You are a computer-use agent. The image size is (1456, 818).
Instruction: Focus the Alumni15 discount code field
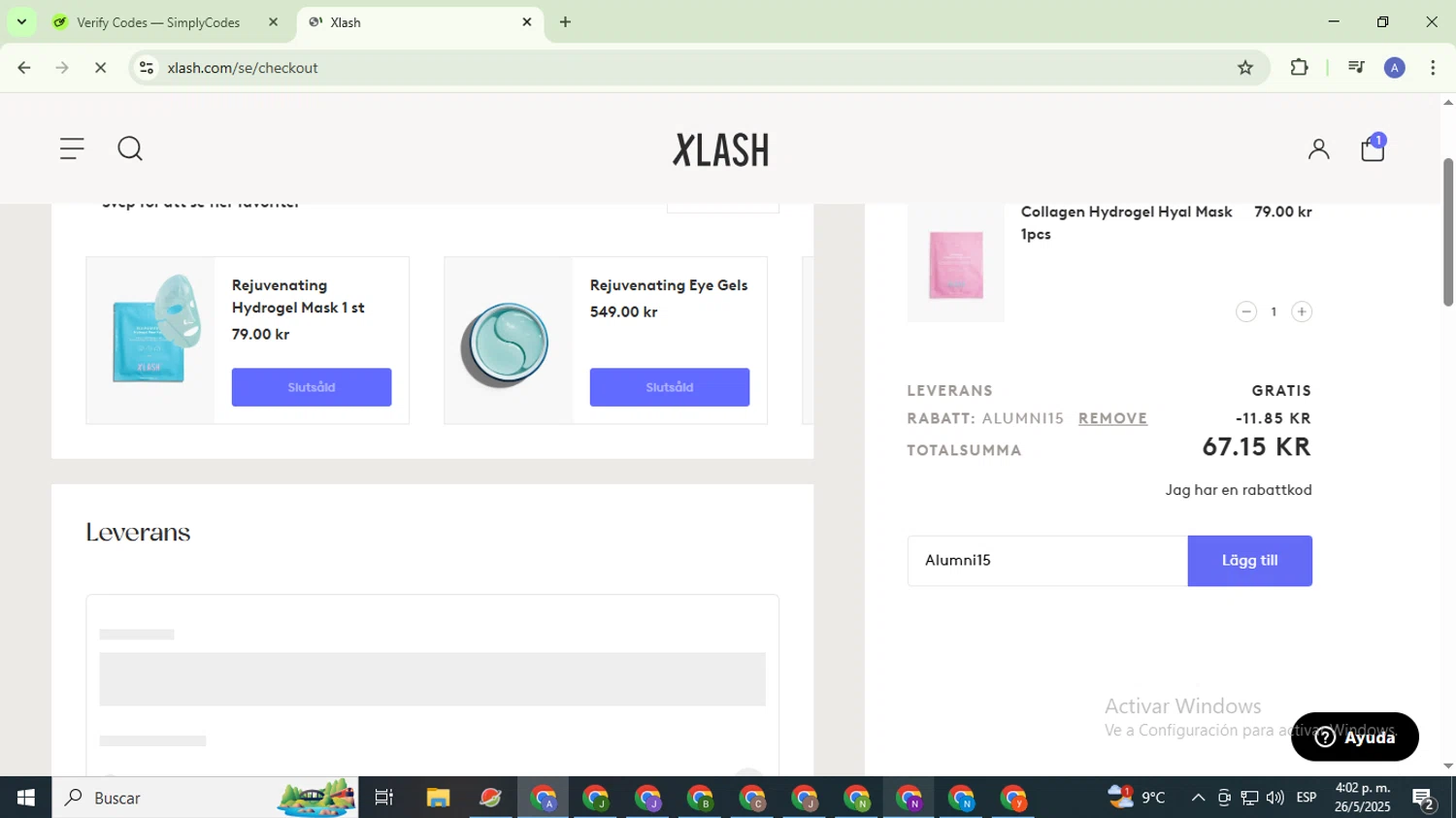click(1047, 561)
